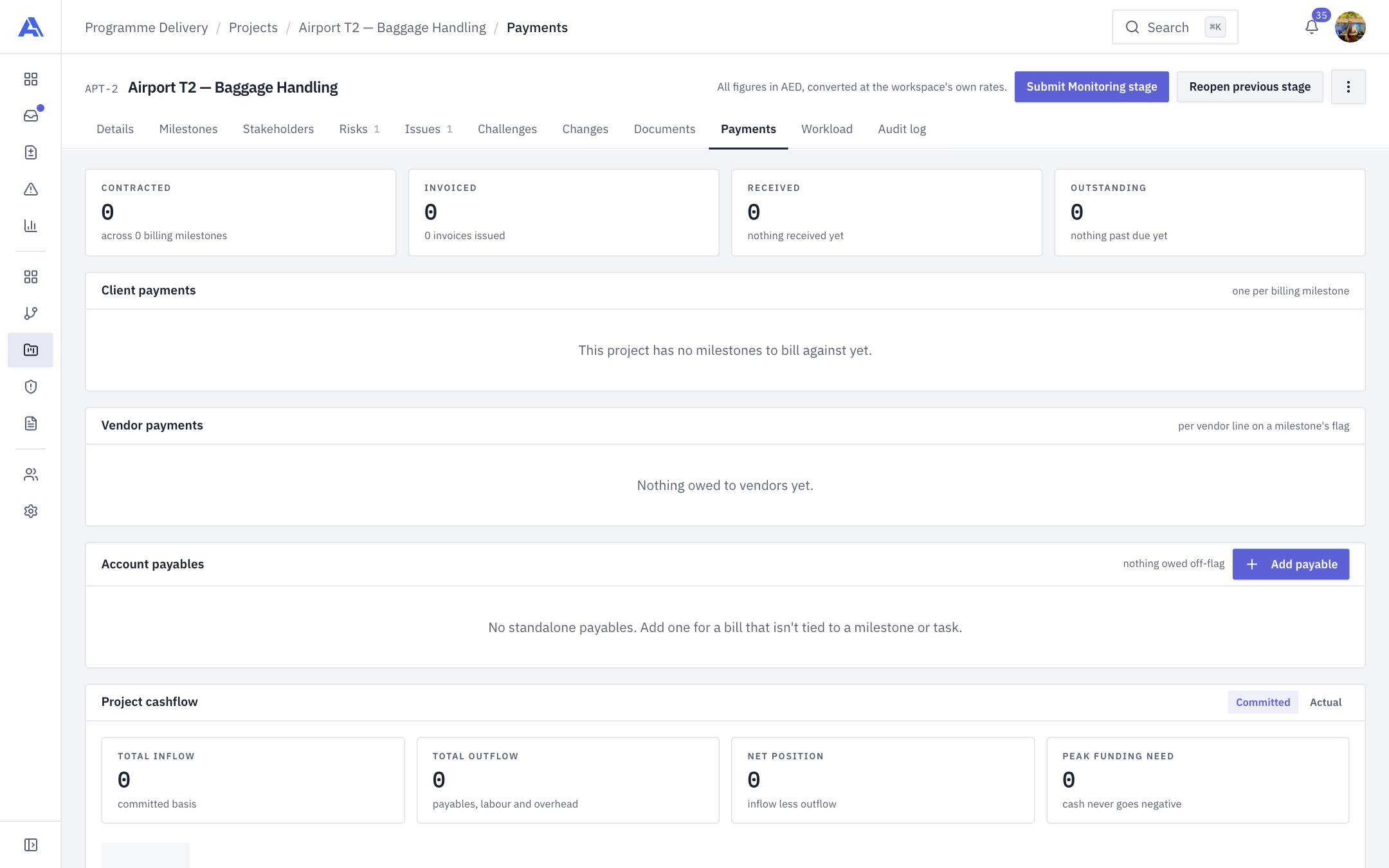Click Submit Monitoring stage button
This screenshot has width=1389, height=868.
click(1091, 87)
